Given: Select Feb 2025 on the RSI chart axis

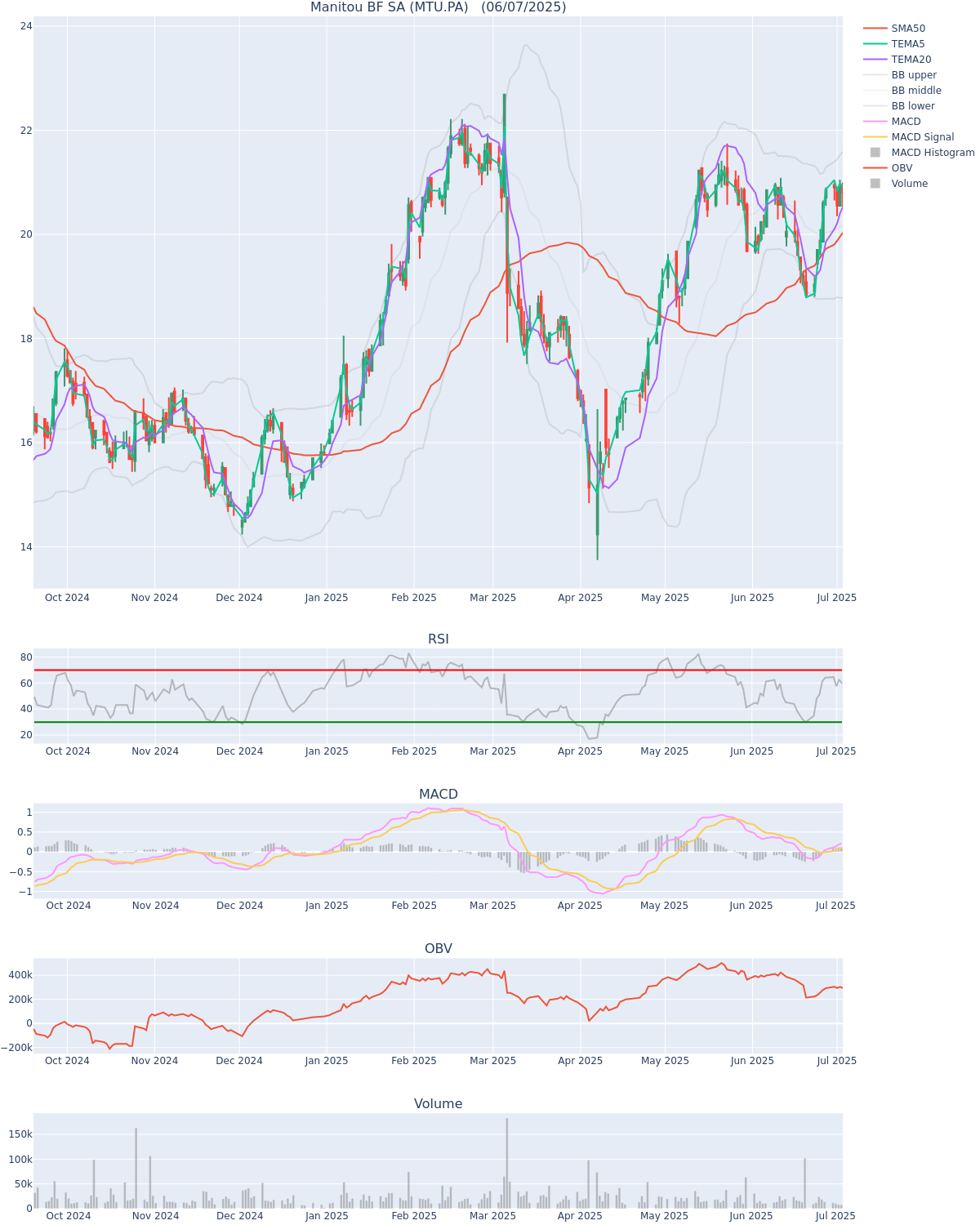Looking at the screenshot, I should (414, 751).
